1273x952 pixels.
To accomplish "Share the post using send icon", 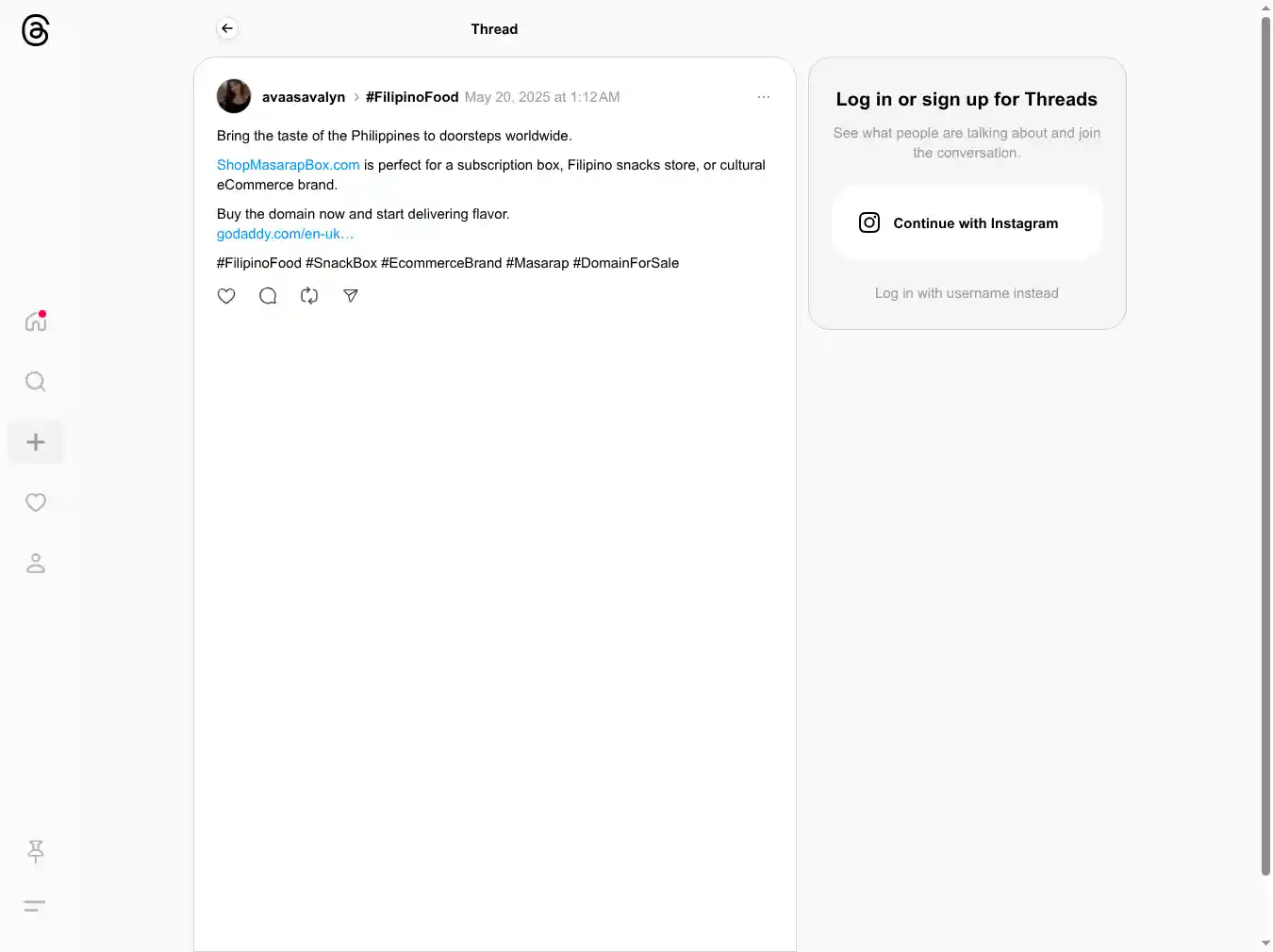I will tap(351, 296).
